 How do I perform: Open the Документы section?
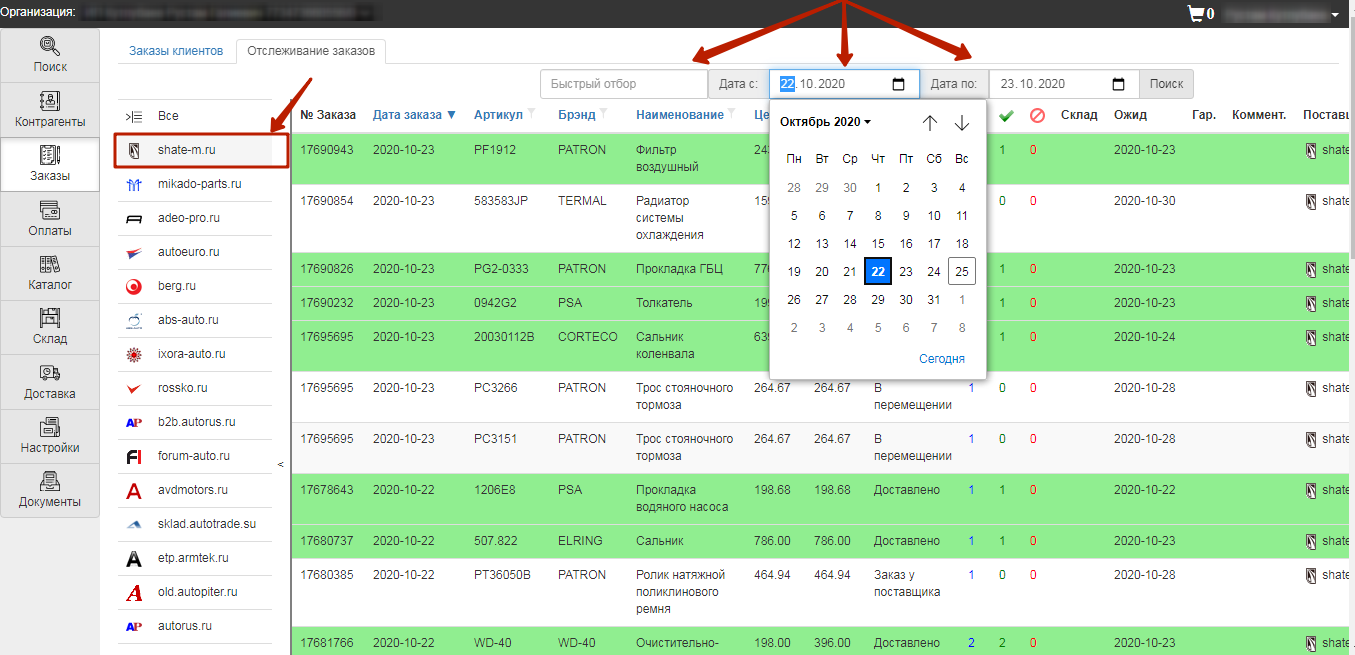tap(50, 489)
